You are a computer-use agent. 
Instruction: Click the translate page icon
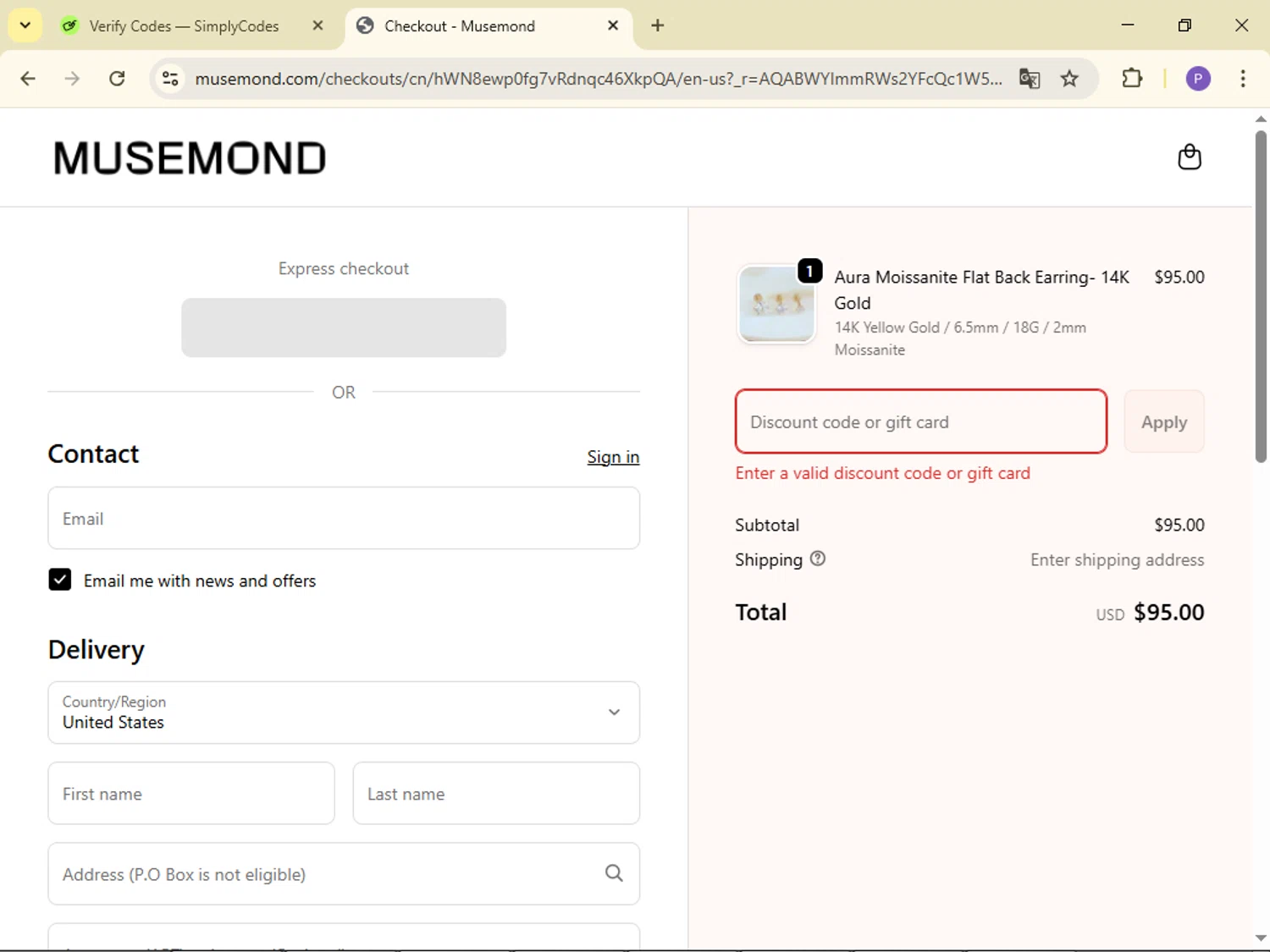tap(1030, 79)
